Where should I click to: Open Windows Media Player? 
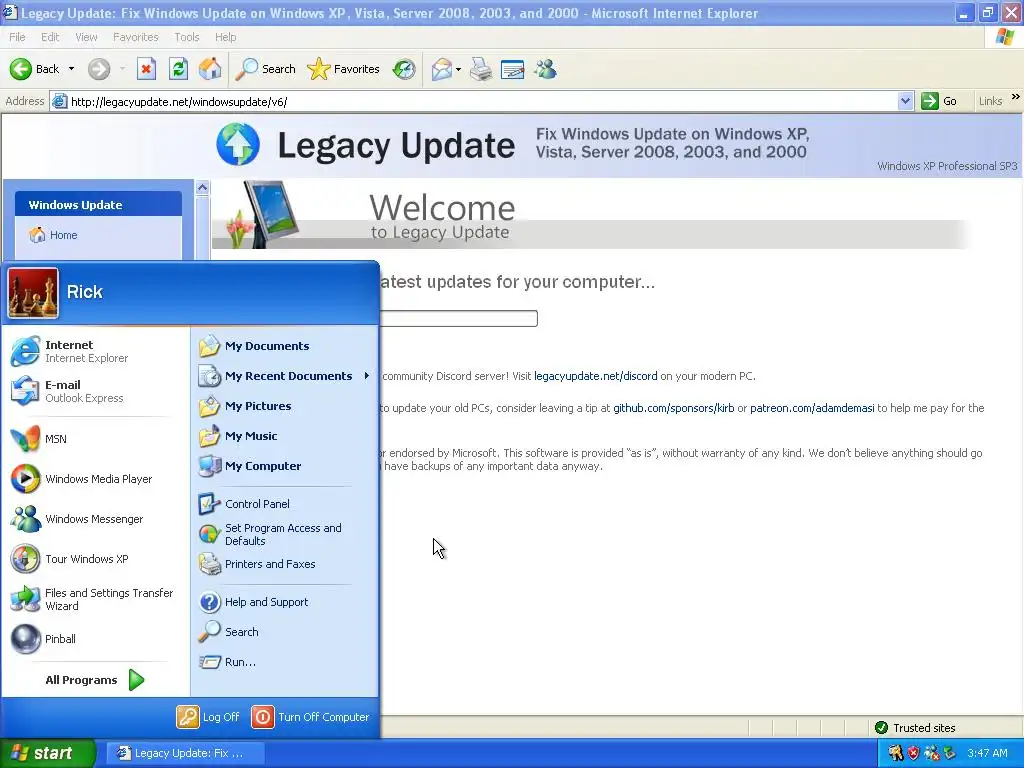(95, 479)
